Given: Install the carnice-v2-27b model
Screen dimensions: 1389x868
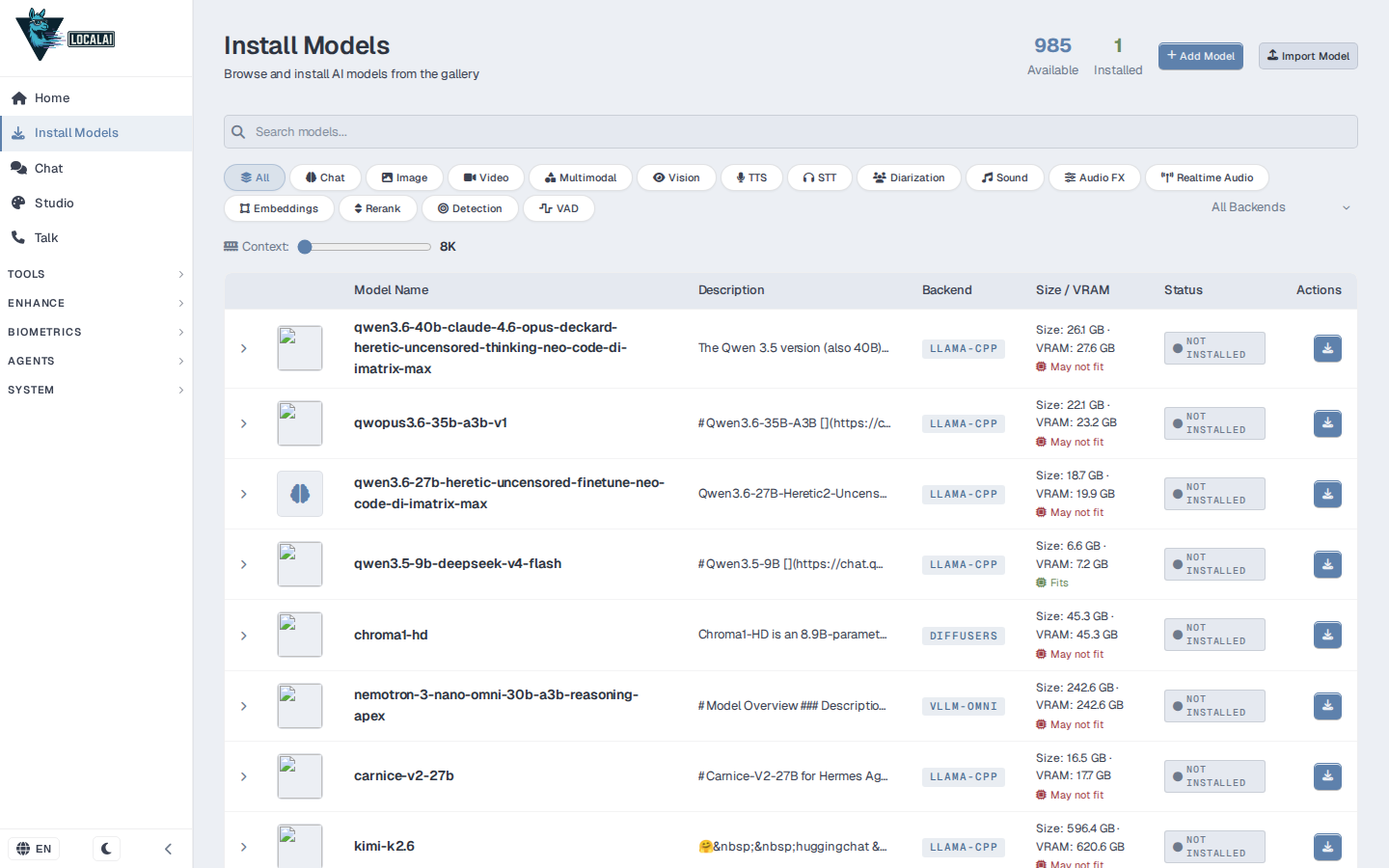Looking at the screenshot, I should pyautogui.click(x=1327, y=776).
